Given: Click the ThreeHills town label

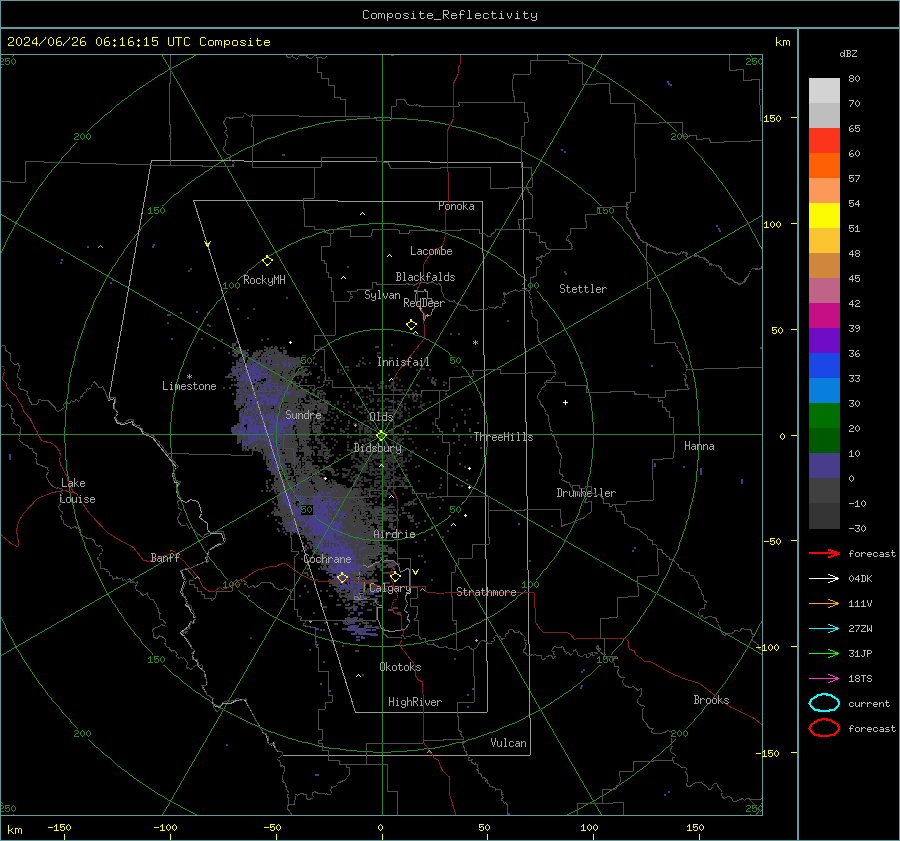Looking at the screenshot, I should coord(503,437).
